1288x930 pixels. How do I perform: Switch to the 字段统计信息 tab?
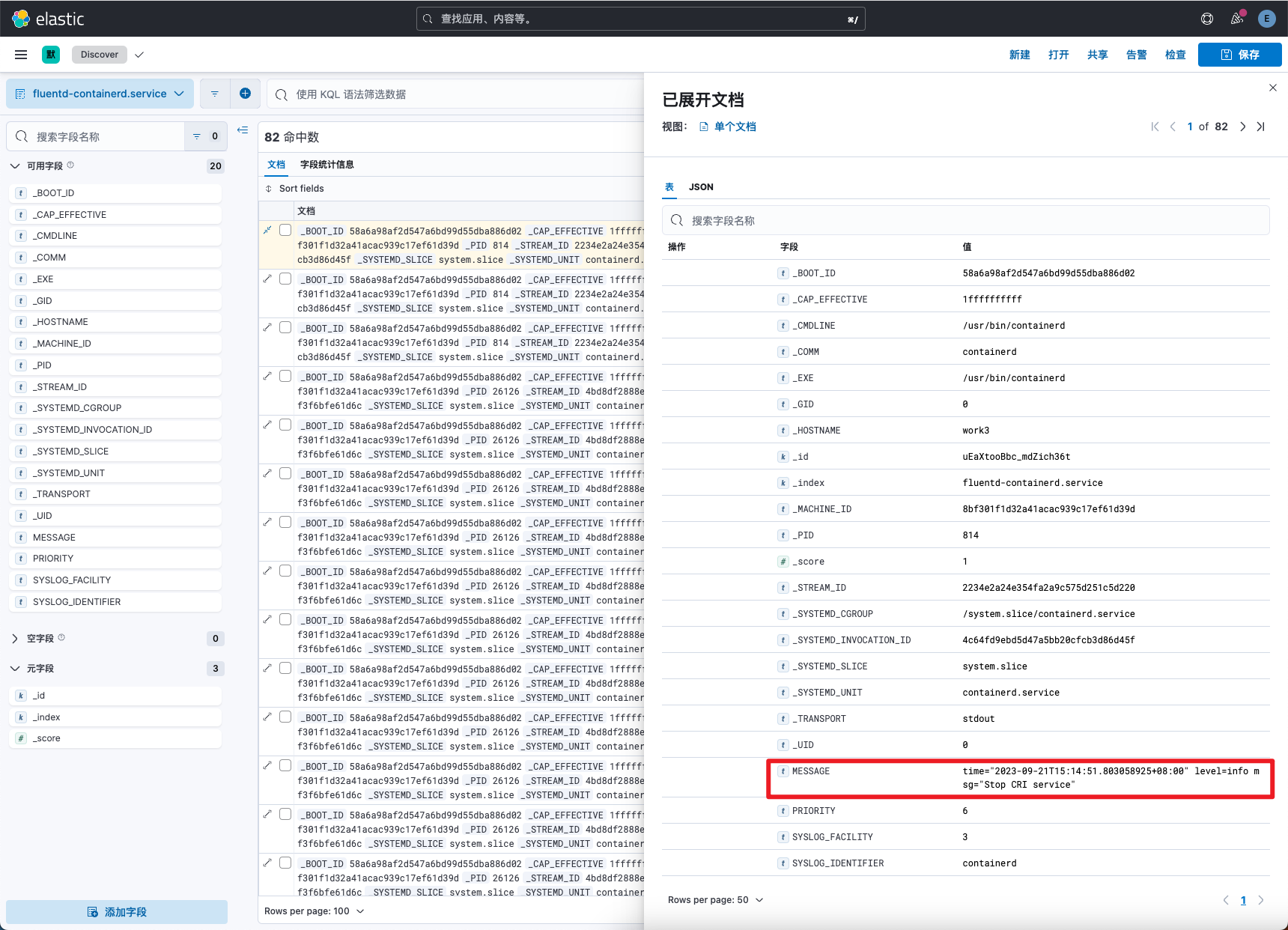[x=326, y=165]
